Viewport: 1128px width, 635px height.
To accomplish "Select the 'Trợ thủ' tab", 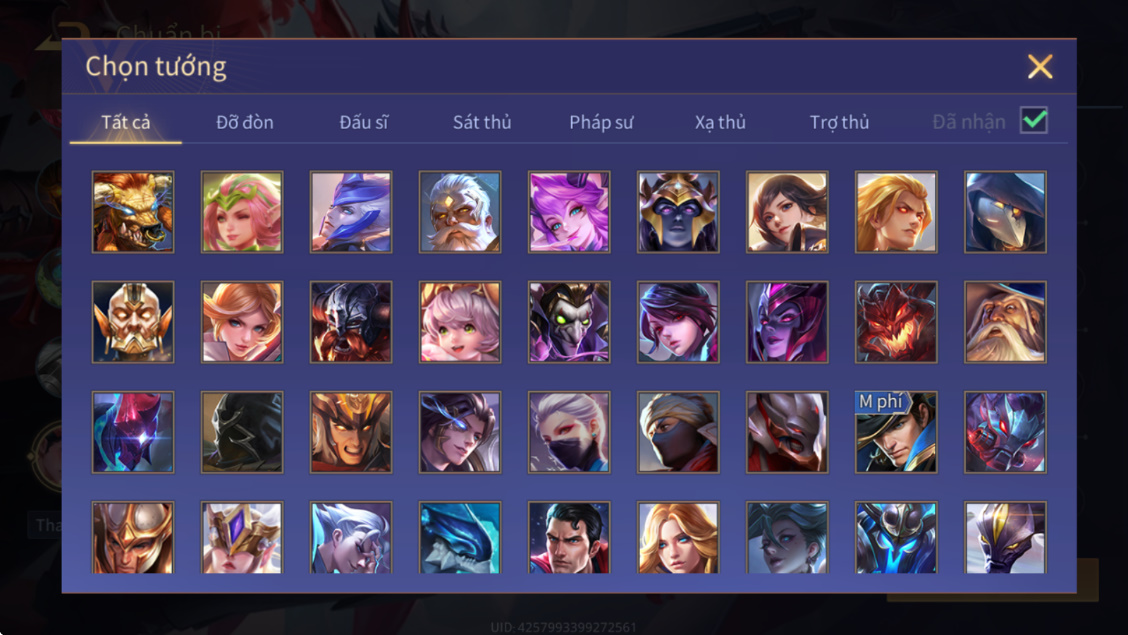I will (x=839, y=122).
